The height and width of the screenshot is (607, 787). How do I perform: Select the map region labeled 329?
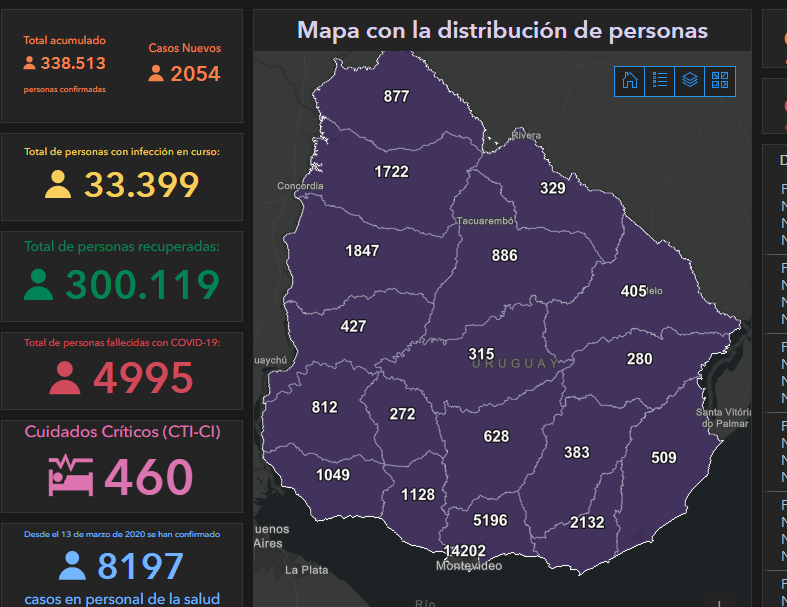[x=553, y=188]
